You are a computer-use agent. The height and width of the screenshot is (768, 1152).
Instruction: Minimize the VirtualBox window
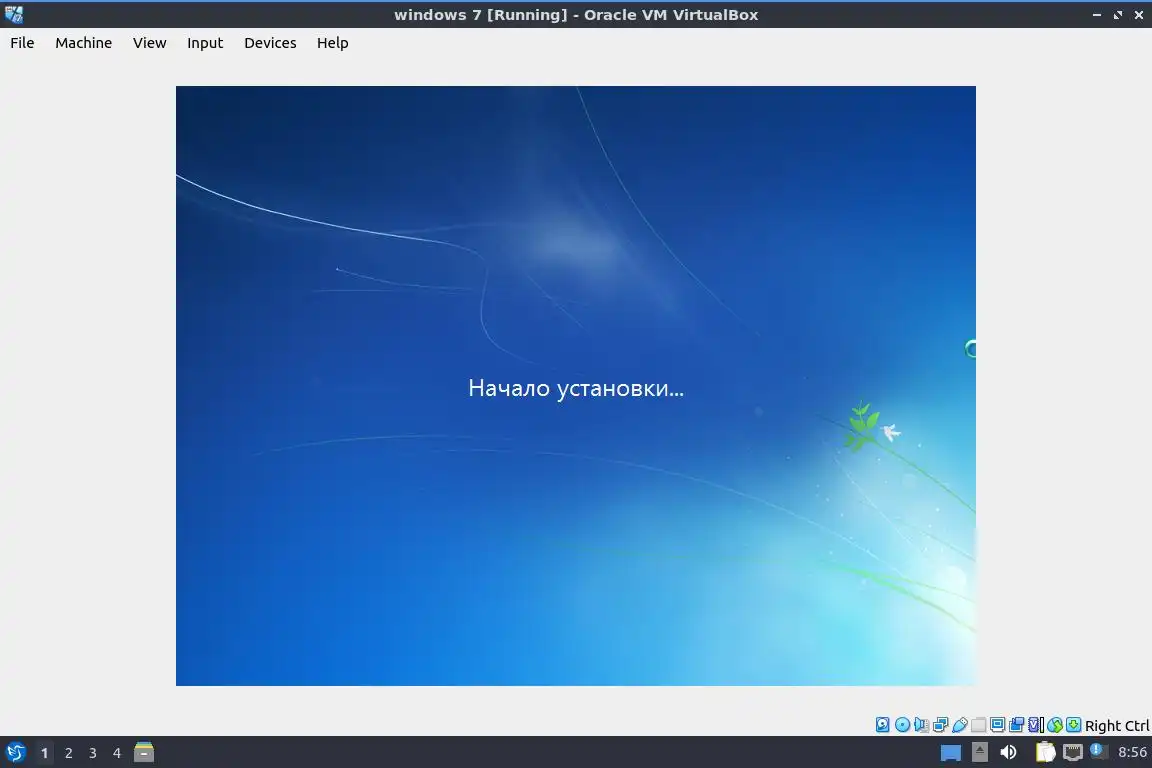[x=1097, y=15]
